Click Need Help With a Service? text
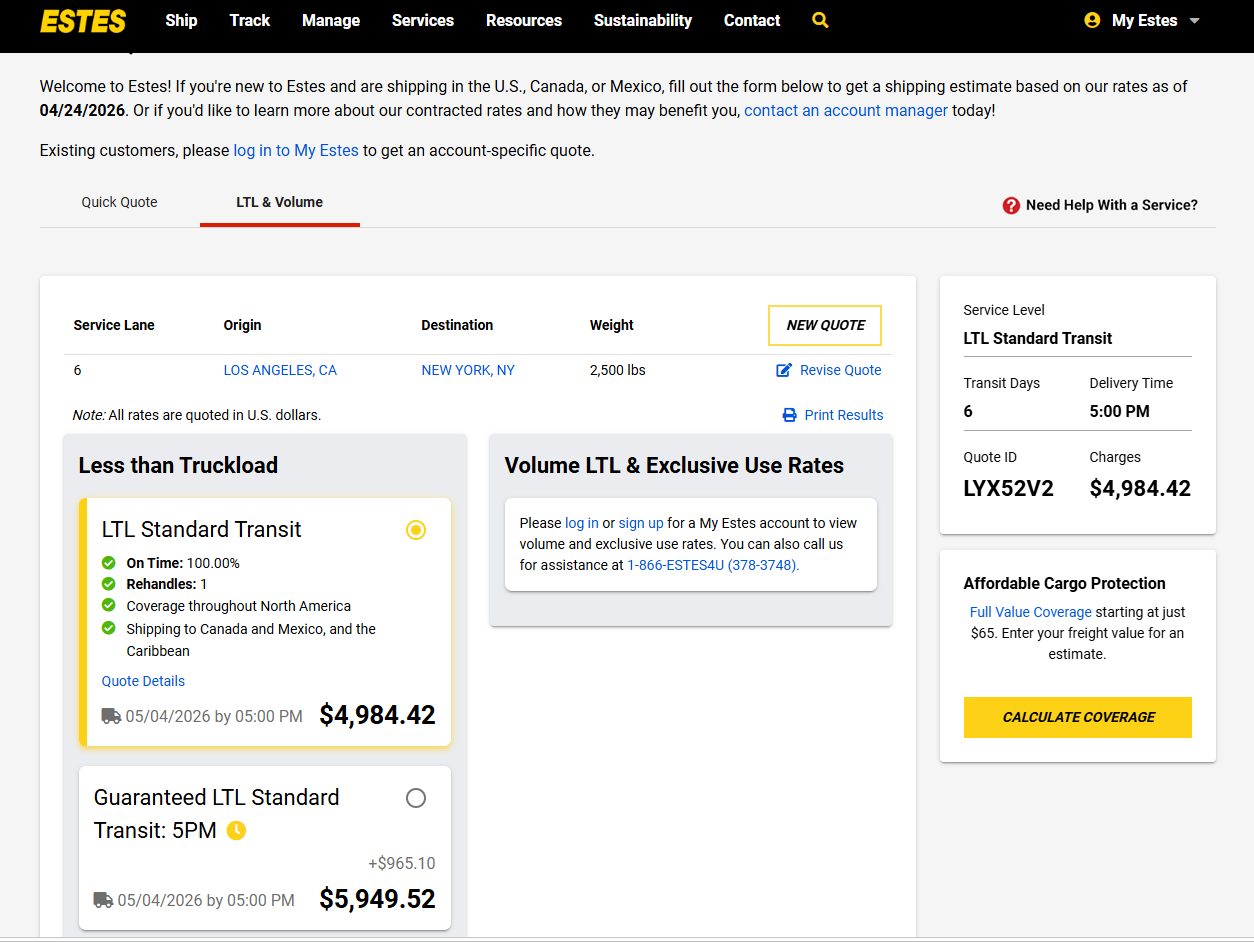The height and width of the screenshot is (942, 1254). point(1112,205)
